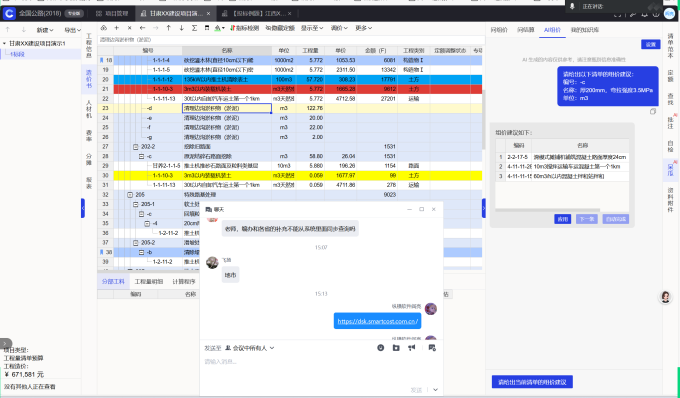Viewport: 680px width, 398px height.
Task: Click the left arrow promote icon
Action: 142,28
